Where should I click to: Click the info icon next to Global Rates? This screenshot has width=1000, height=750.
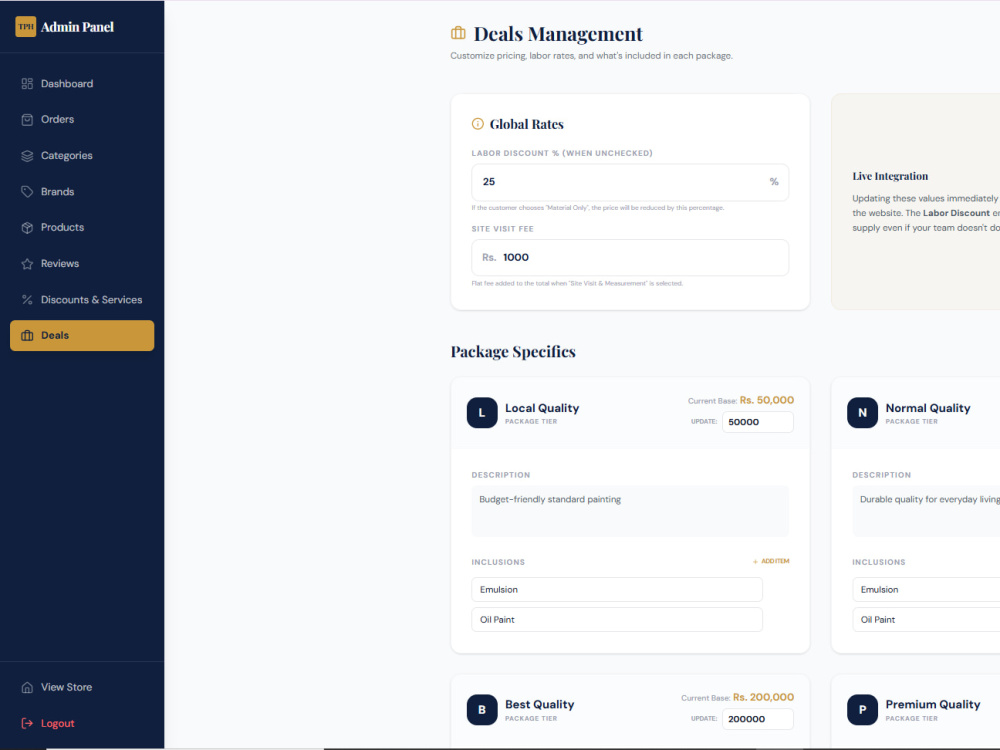point(477,124)
